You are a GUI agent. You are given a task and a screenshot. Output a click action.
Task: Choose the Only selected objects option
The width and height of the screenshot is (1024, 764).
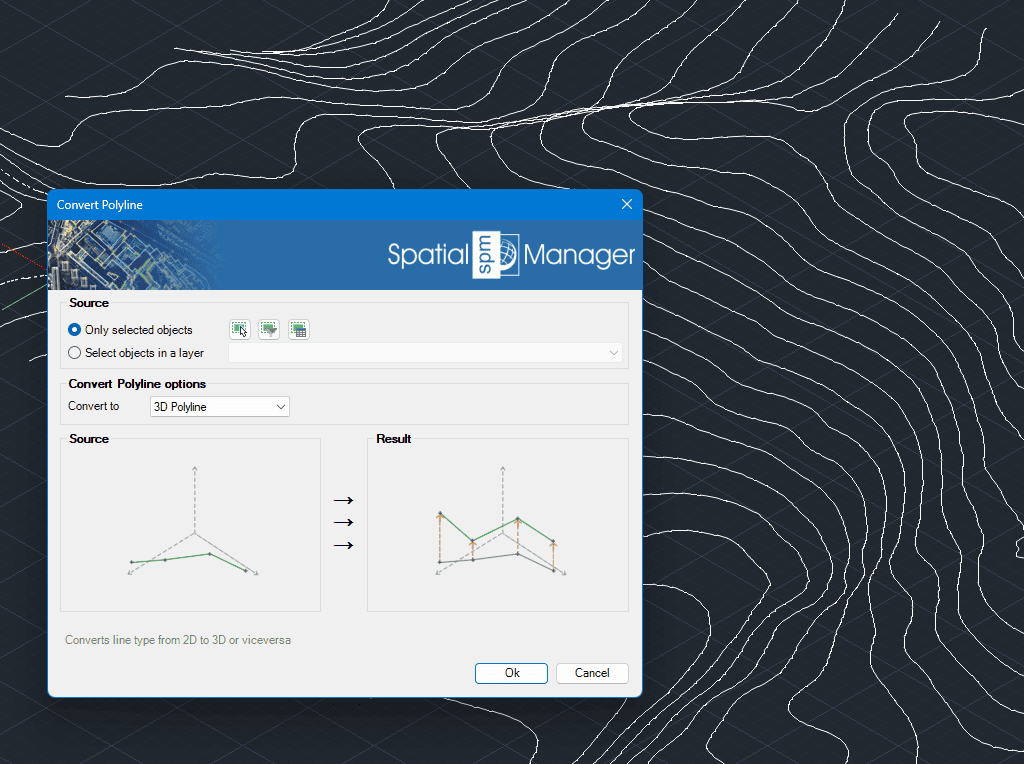pyautogui.click(x=130, y=330)
